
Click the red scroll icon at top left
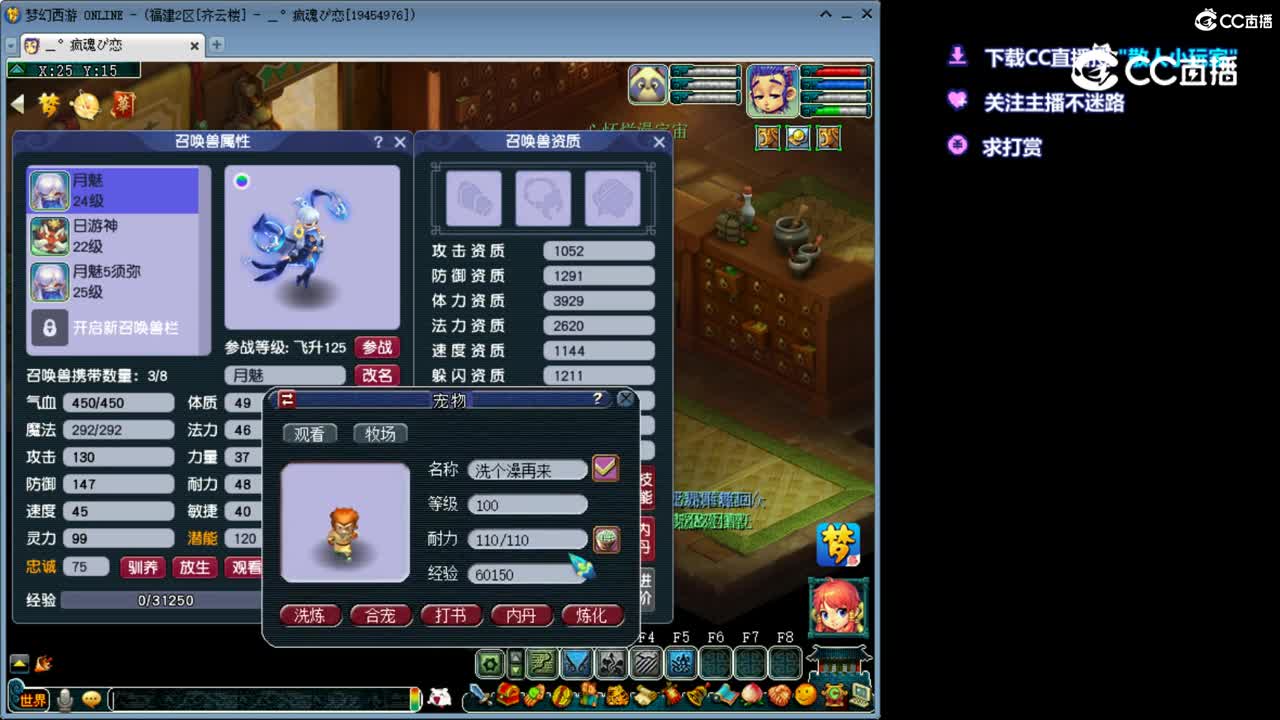point(122,104)
